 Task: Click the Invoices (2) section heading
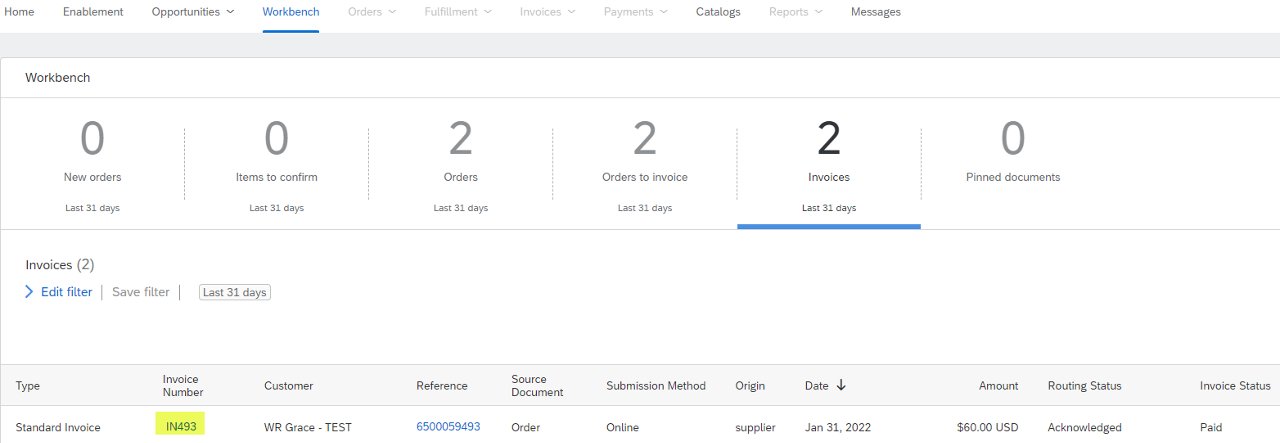click(x=60, y=265)
